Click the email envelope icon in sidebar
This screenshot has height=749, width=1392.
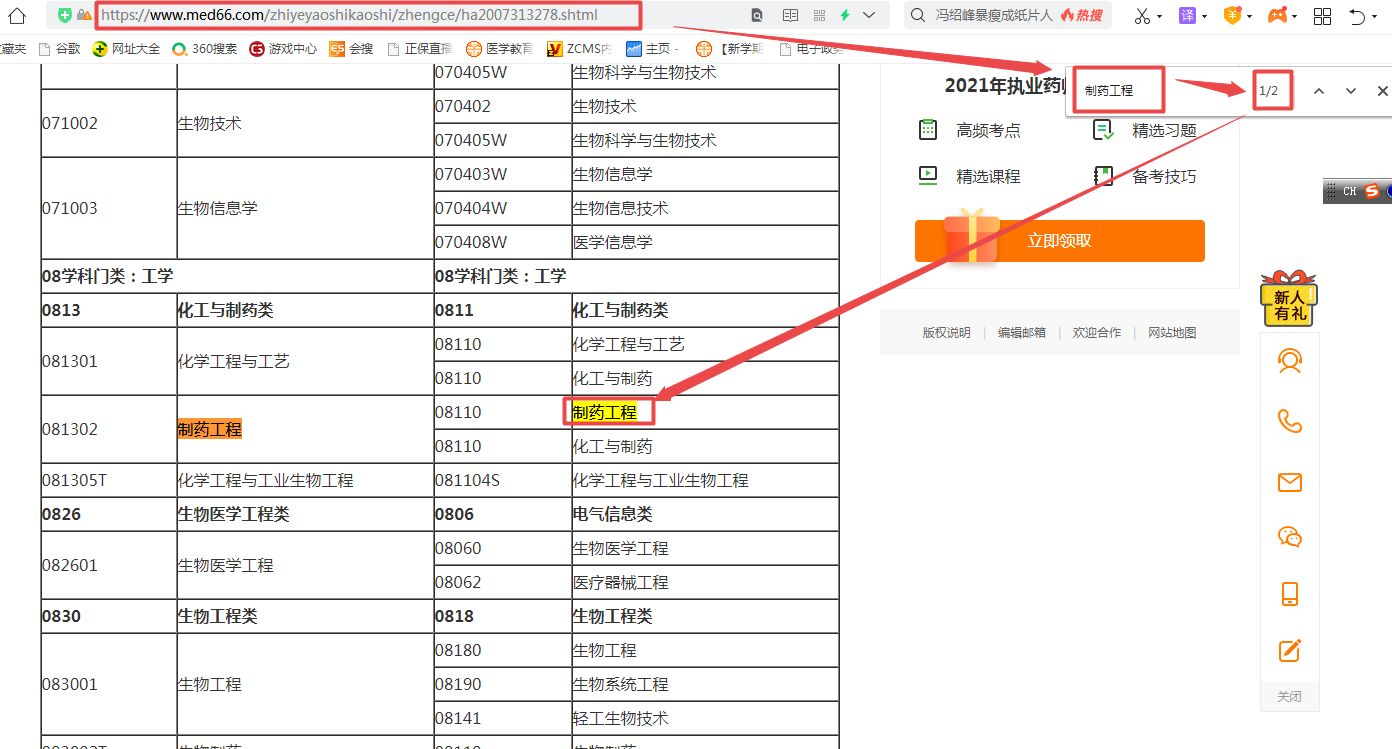pyautogui.click(x=1289, y=483)
